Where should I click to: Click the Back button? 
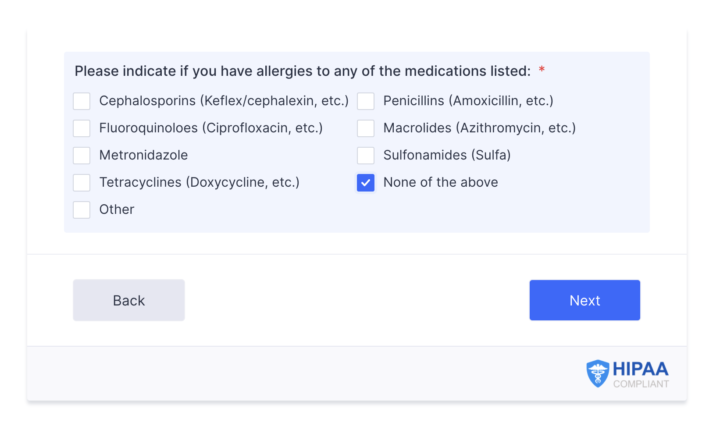129,300
